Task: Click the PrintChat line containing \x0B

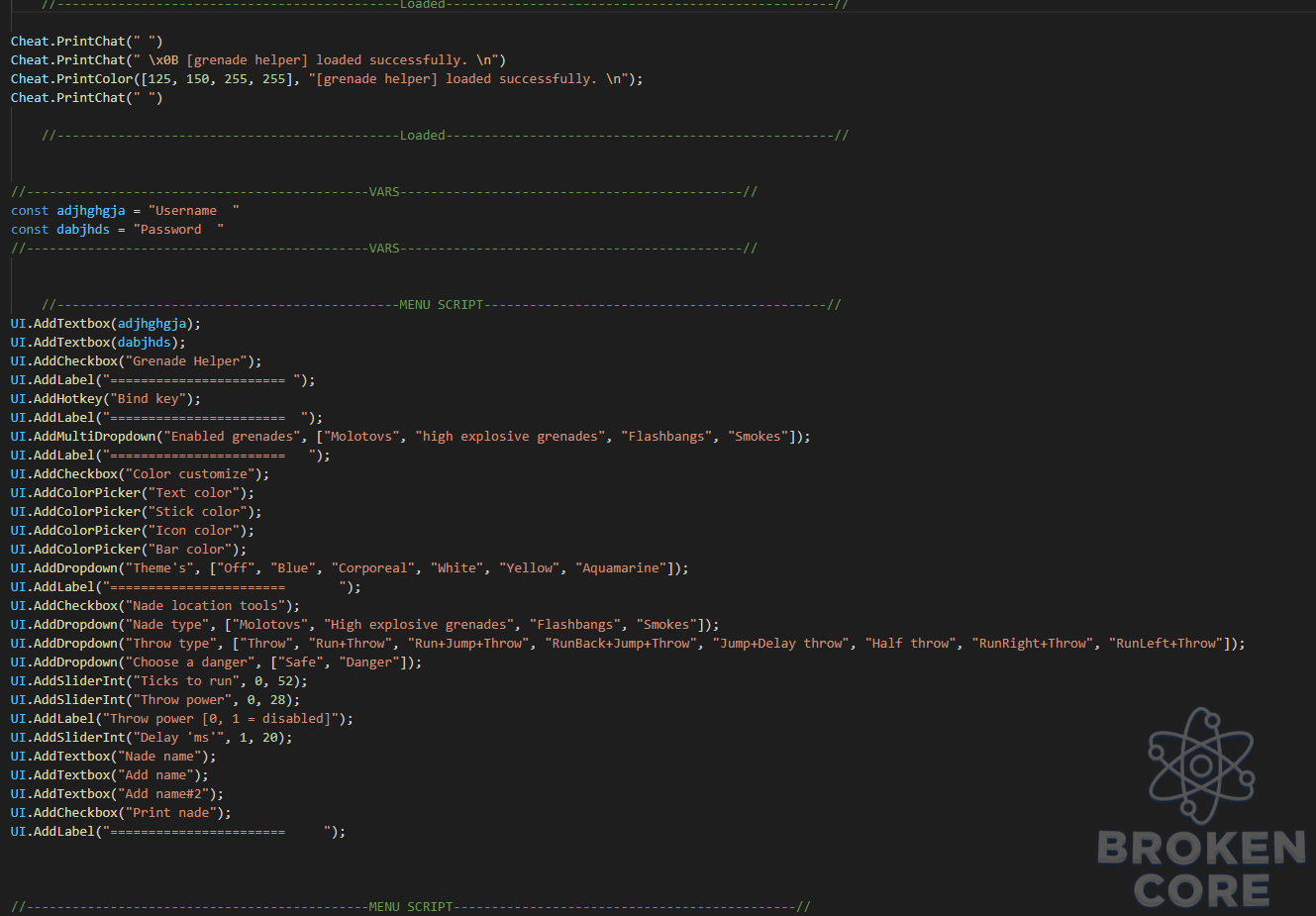Action: coord(258,59)
